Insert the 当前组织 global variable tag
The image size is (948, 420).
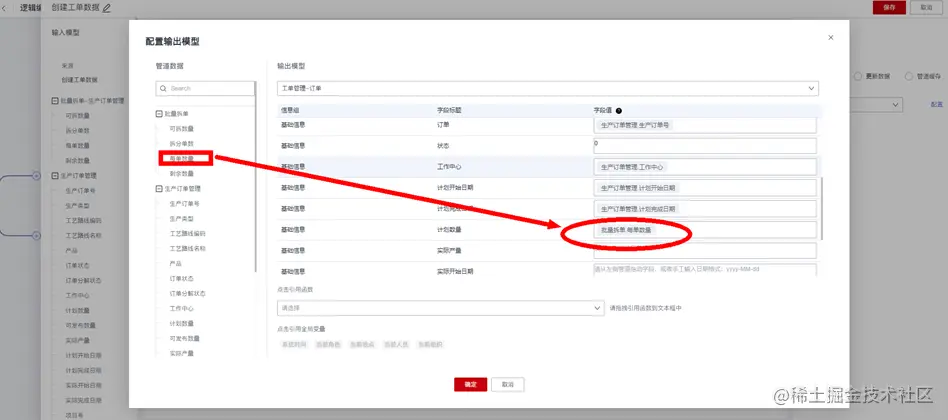pyautogui.click(x=430, y=344)
